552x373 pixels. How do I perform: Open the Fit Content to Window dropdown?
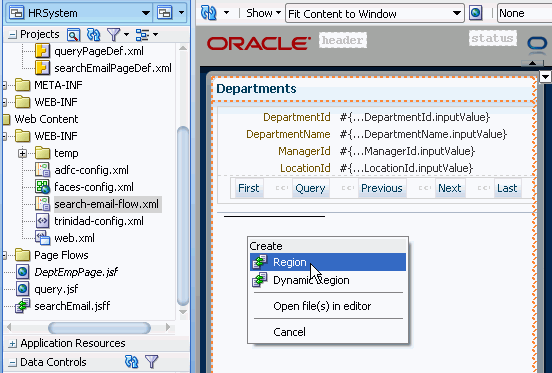click(x=457, y=13)
